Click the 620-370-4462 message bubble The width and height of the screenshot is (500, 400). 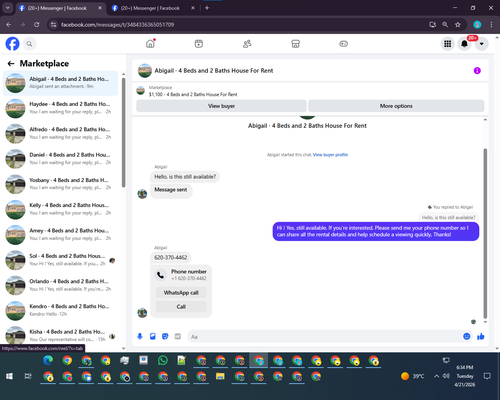click(171, 257)
